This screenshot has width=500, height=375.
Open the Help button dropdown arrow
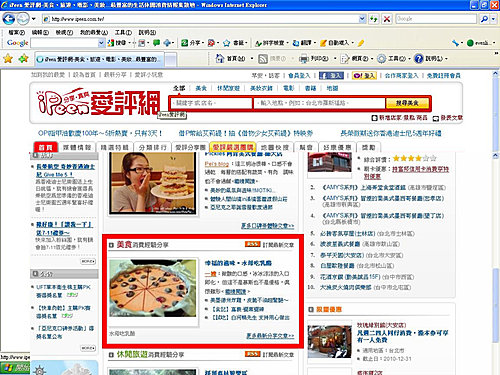tap(446, 59)
